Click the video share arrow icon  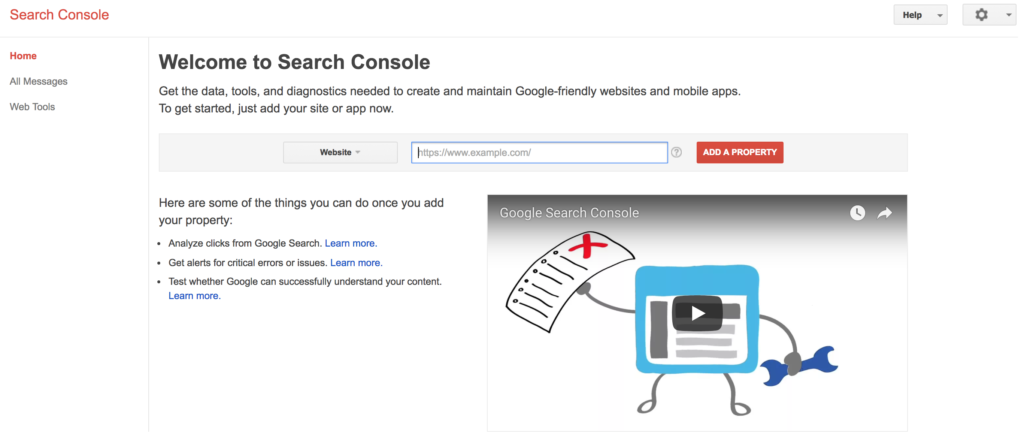pyautogui.click(x=884, y=213)
